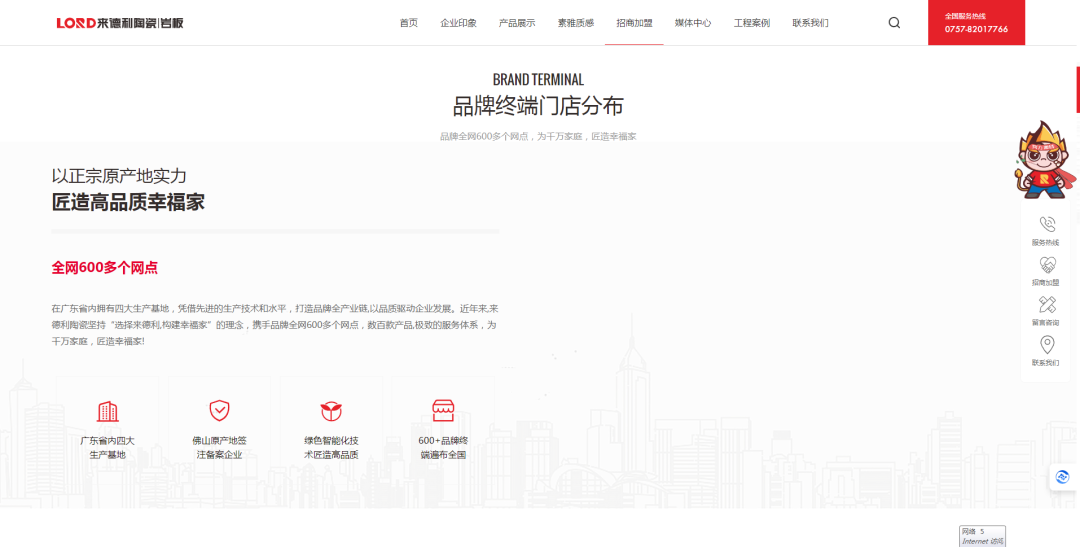The height and width of the screenshot is (547, 1080).
Task: Open 媒体中心 in the navigation bar
Action: [x=693, y=23]
